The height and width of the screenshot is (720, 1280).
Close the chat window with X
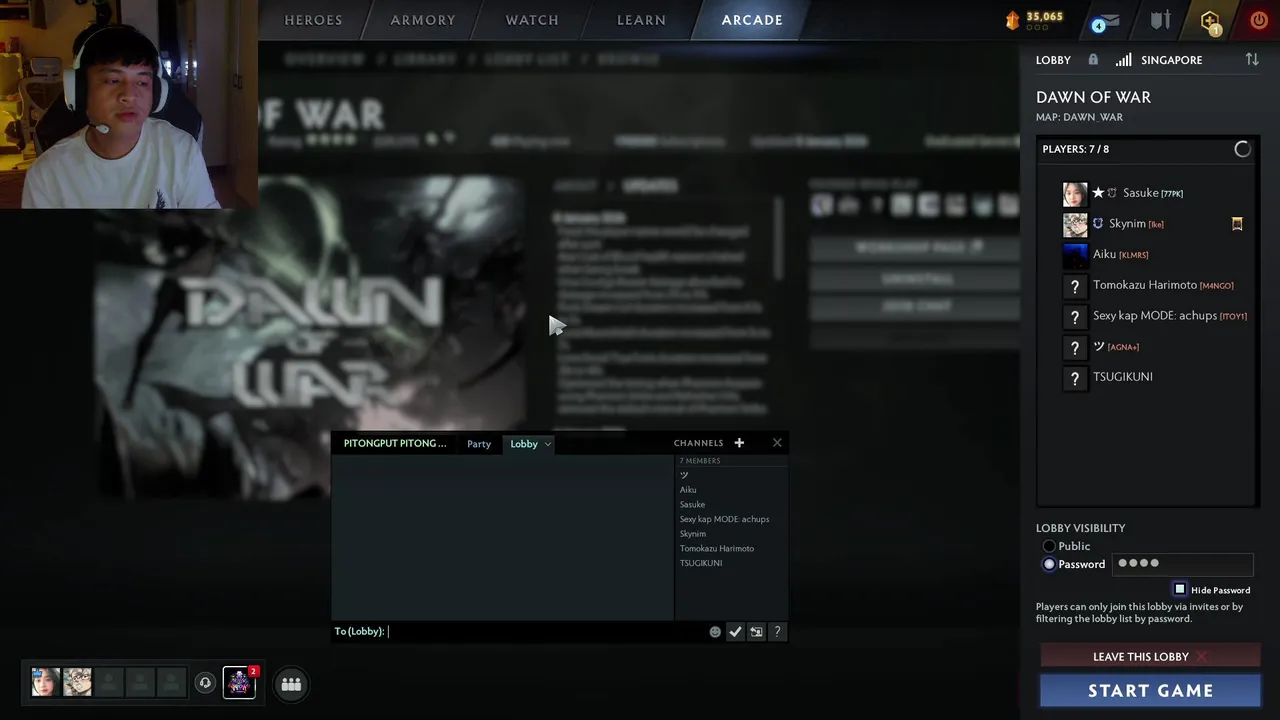777,443
